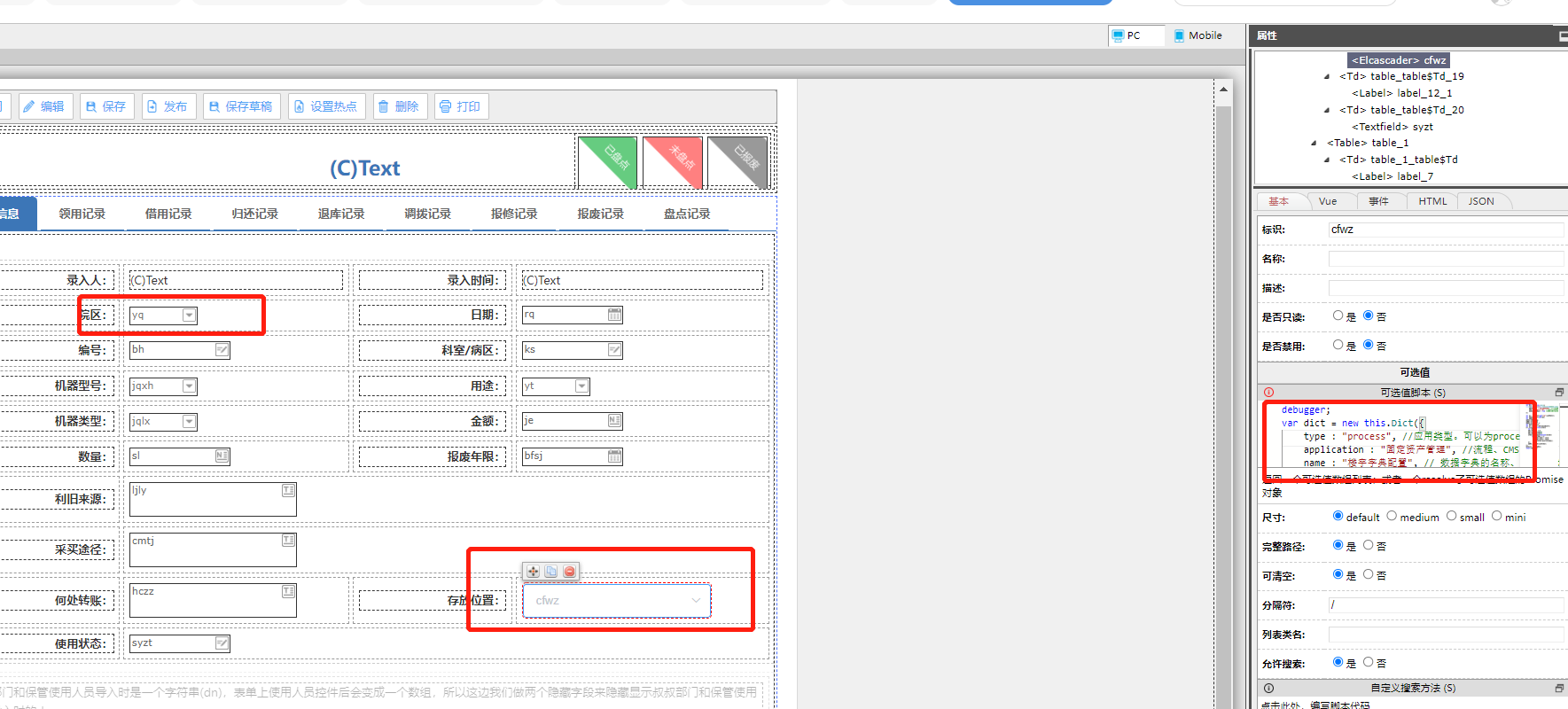This screenshot has height=709, width=1568.
Task: Click the calendar icon in rq field
Action: tap(615, 315)
